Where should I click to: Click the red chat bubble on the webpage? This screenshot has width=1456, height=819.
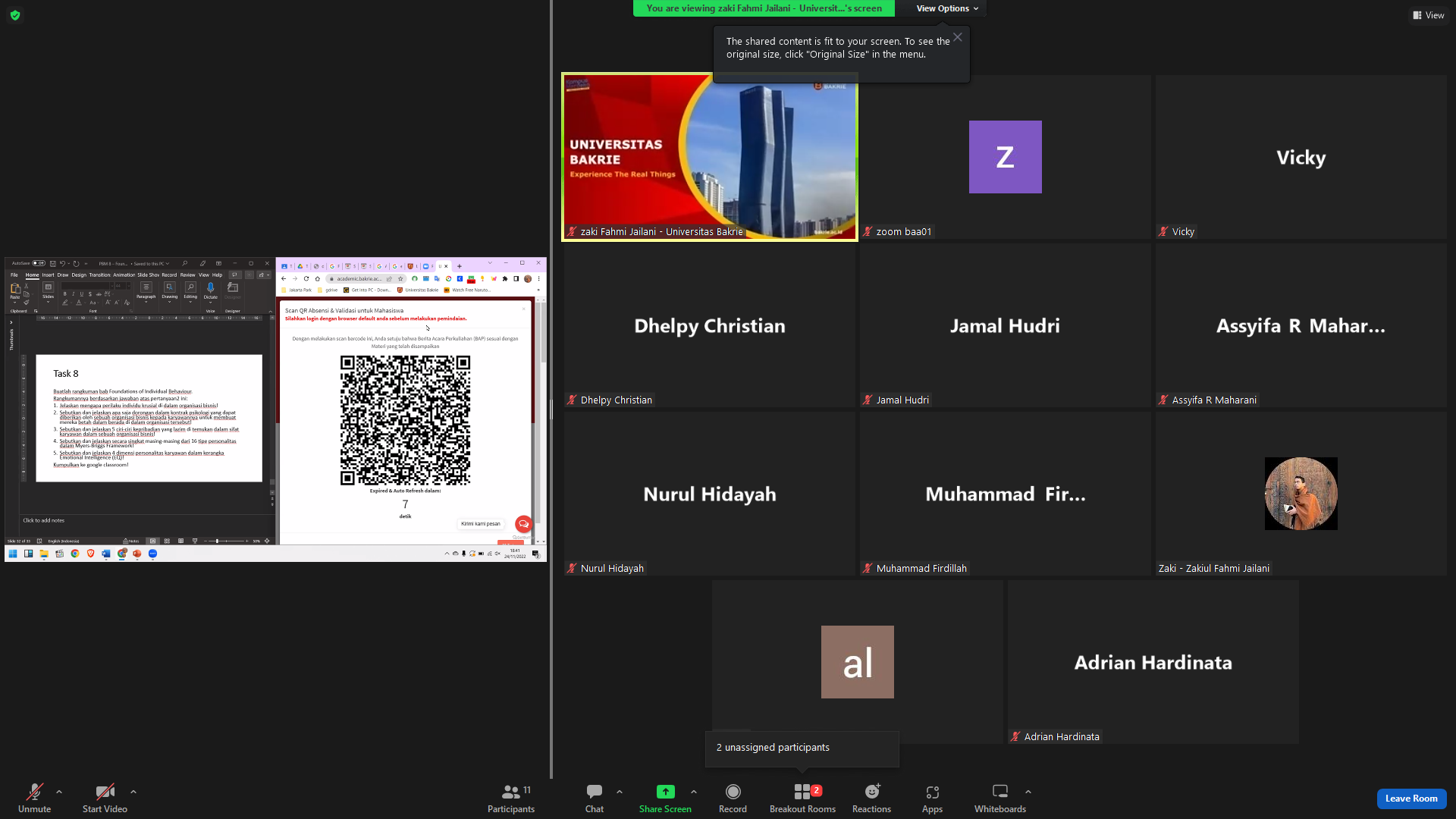pyautogui.click(x=523, y=524)
